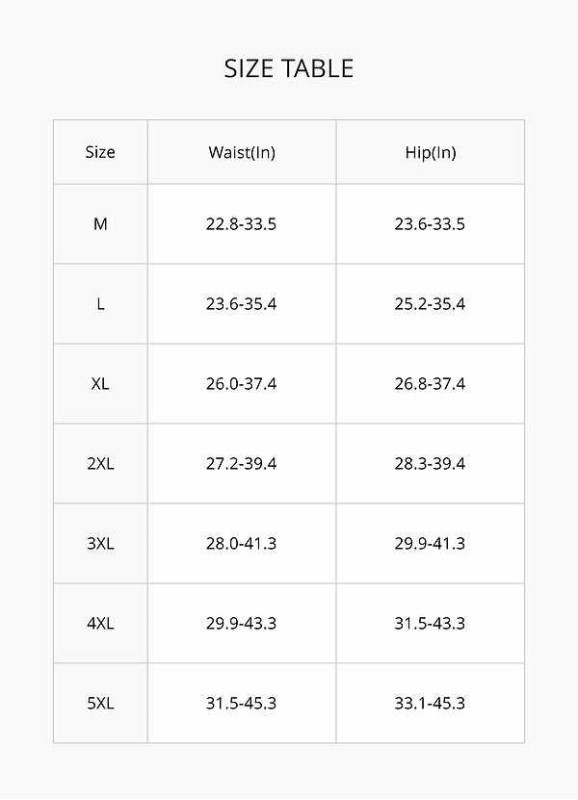The height and width of the screenshot is (800, 578).
Task: Select waist value 29.9-43.3
Action: [241, 623]
